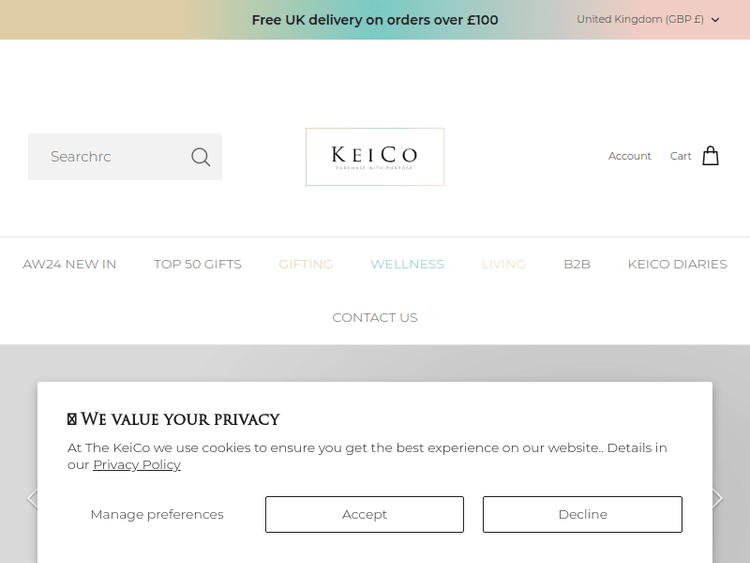Open the Gifting menu
Viewport: 750px width, 563px height.
[x=306, y=264]
